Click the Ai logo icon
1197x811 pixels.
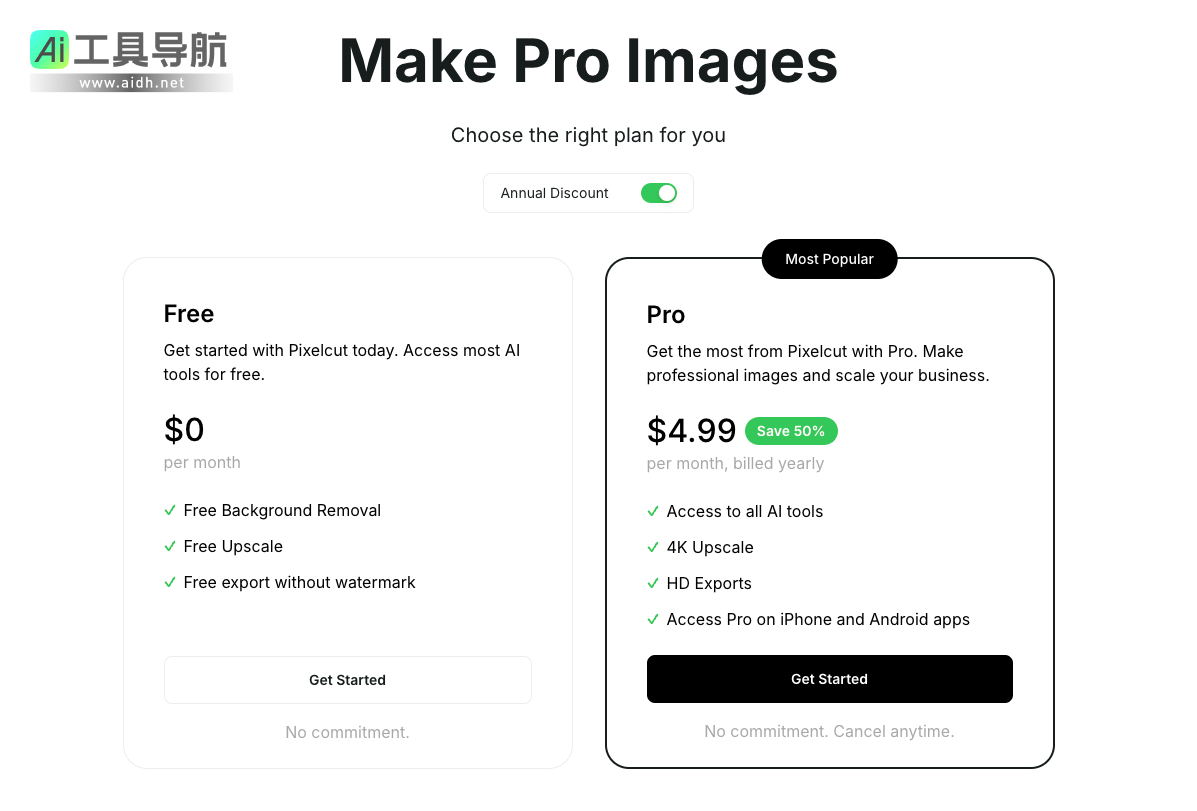(x=50, y=50)
